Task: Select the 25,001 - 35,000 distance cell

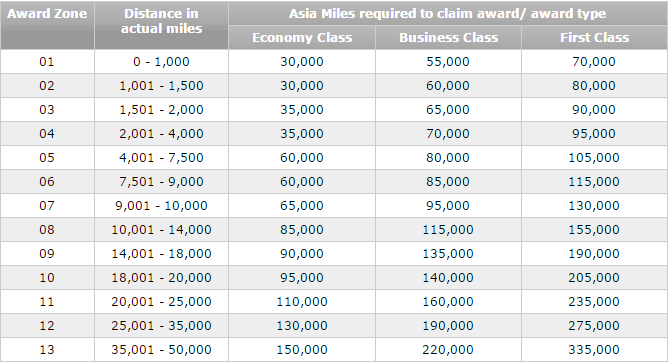Action: [161, 325]
